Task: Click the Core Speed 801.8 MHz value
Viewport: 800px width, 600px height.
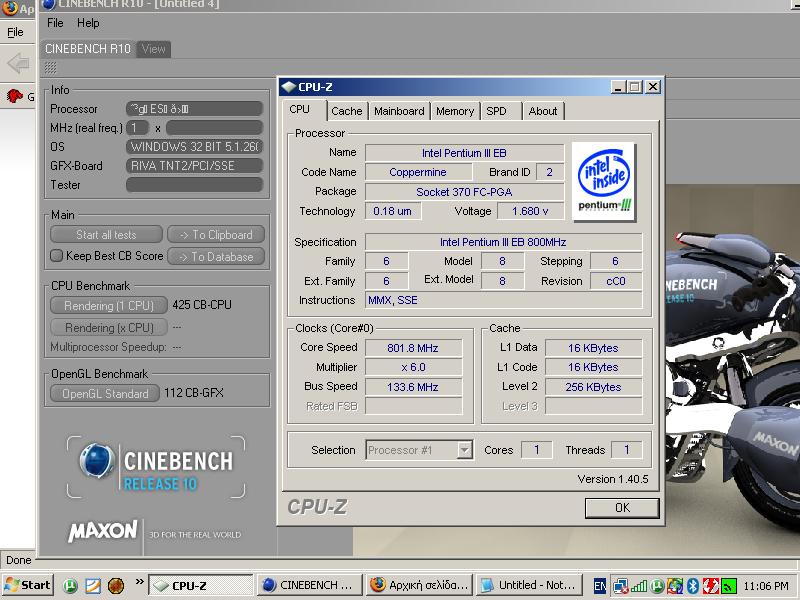Action: click(x=413, y=348)
